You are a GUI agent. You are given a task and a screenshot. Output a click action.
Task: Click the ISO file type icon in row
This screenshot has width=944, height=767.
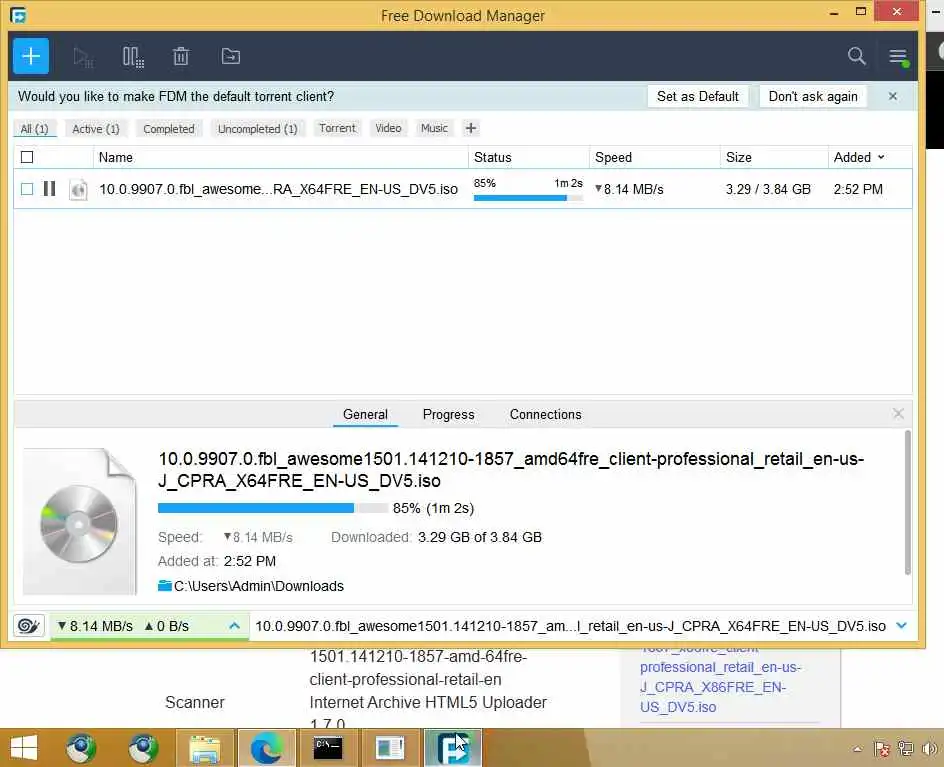78,190
